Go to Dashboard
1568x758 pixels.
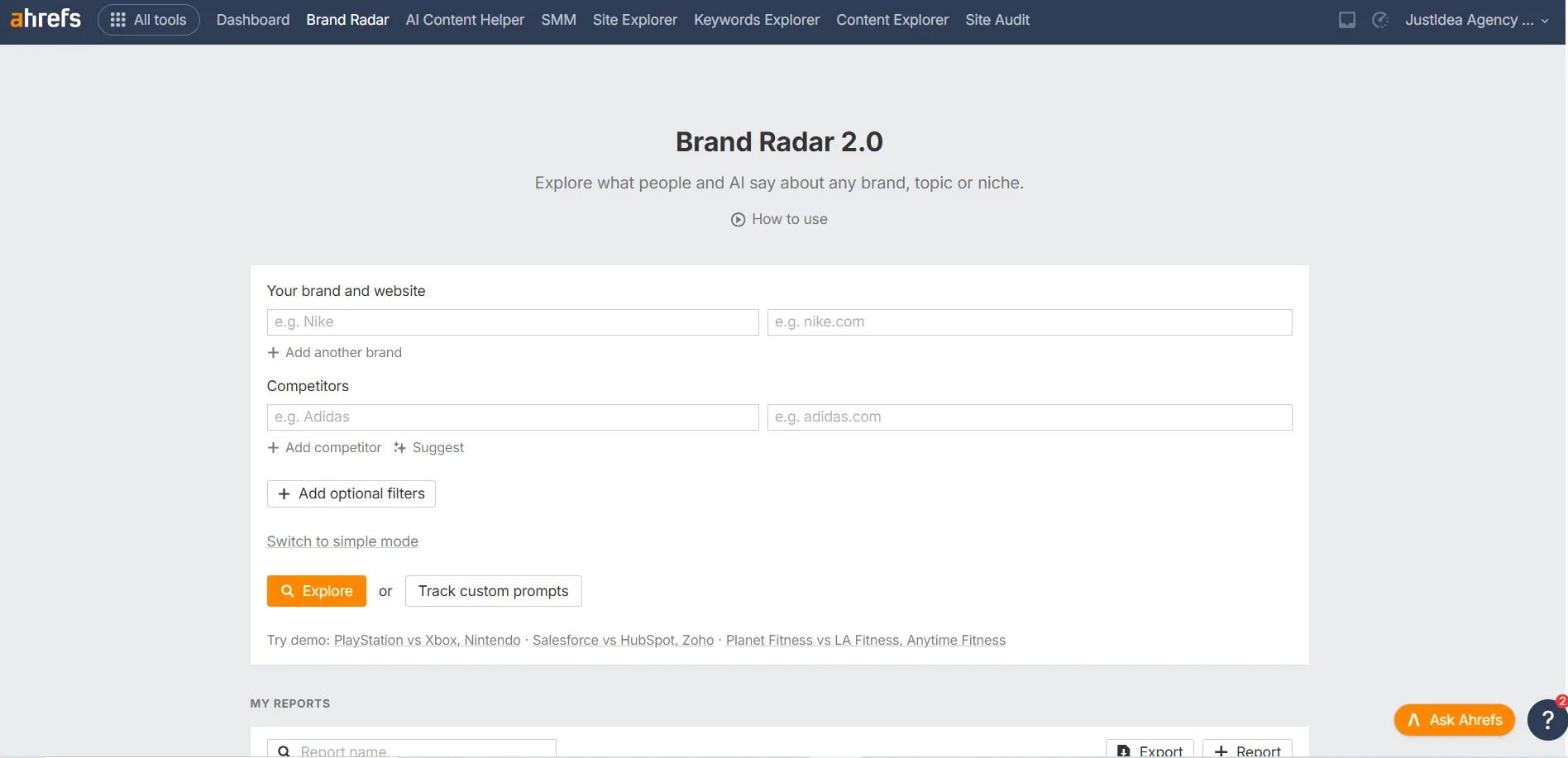click(x=253, y=20)
